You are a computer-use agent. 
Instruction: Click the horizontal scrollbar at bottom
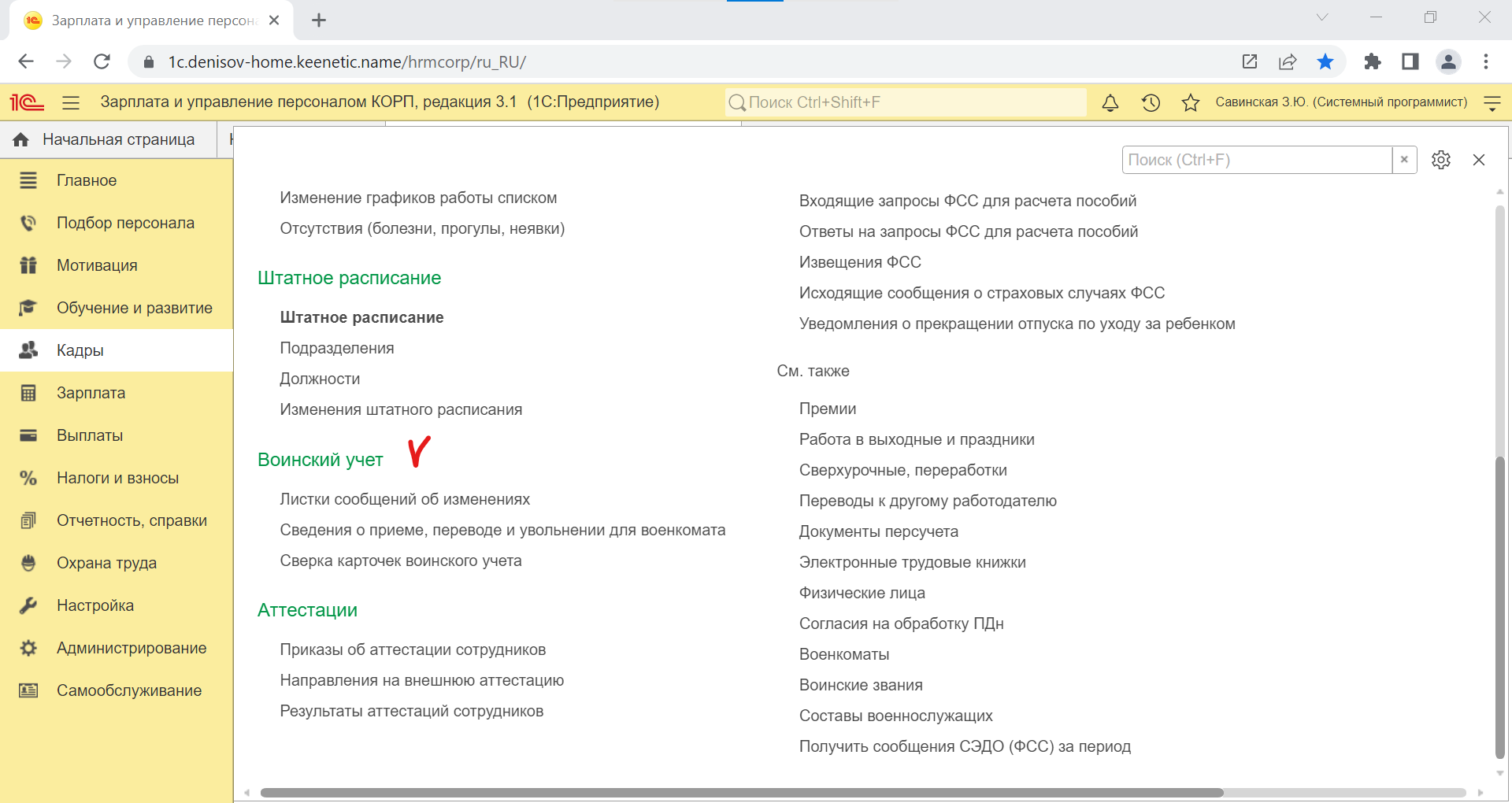click(x=740, y=793)
